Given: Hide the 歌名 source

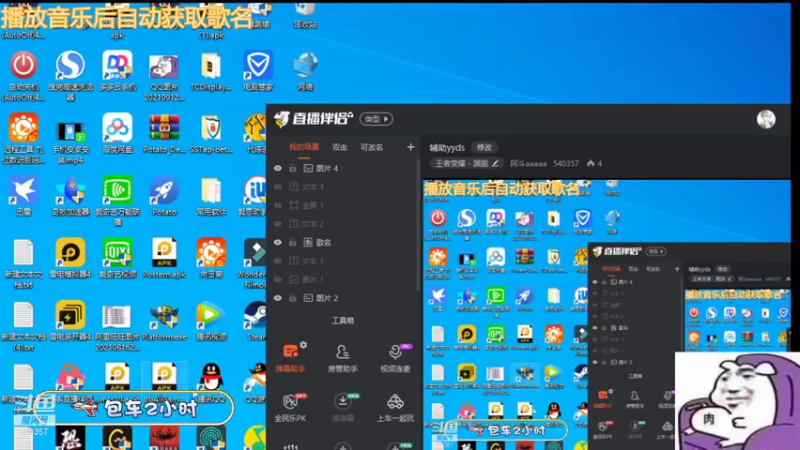Looking at the screenshot, I should [278, 242].
